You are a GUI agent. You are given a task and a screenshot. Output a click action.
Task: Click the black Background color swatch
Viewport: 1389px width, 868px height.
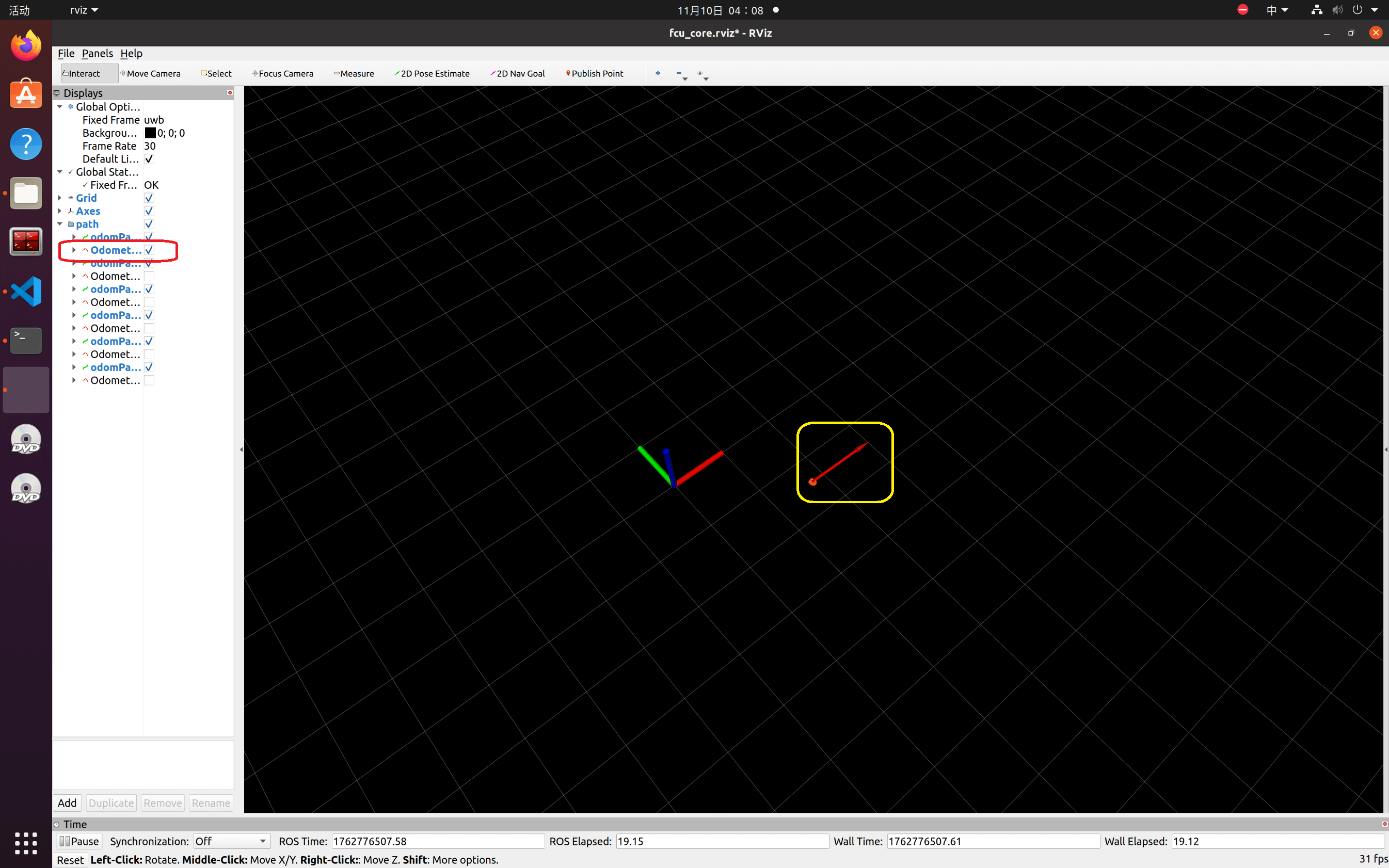[x=150, y=133]
